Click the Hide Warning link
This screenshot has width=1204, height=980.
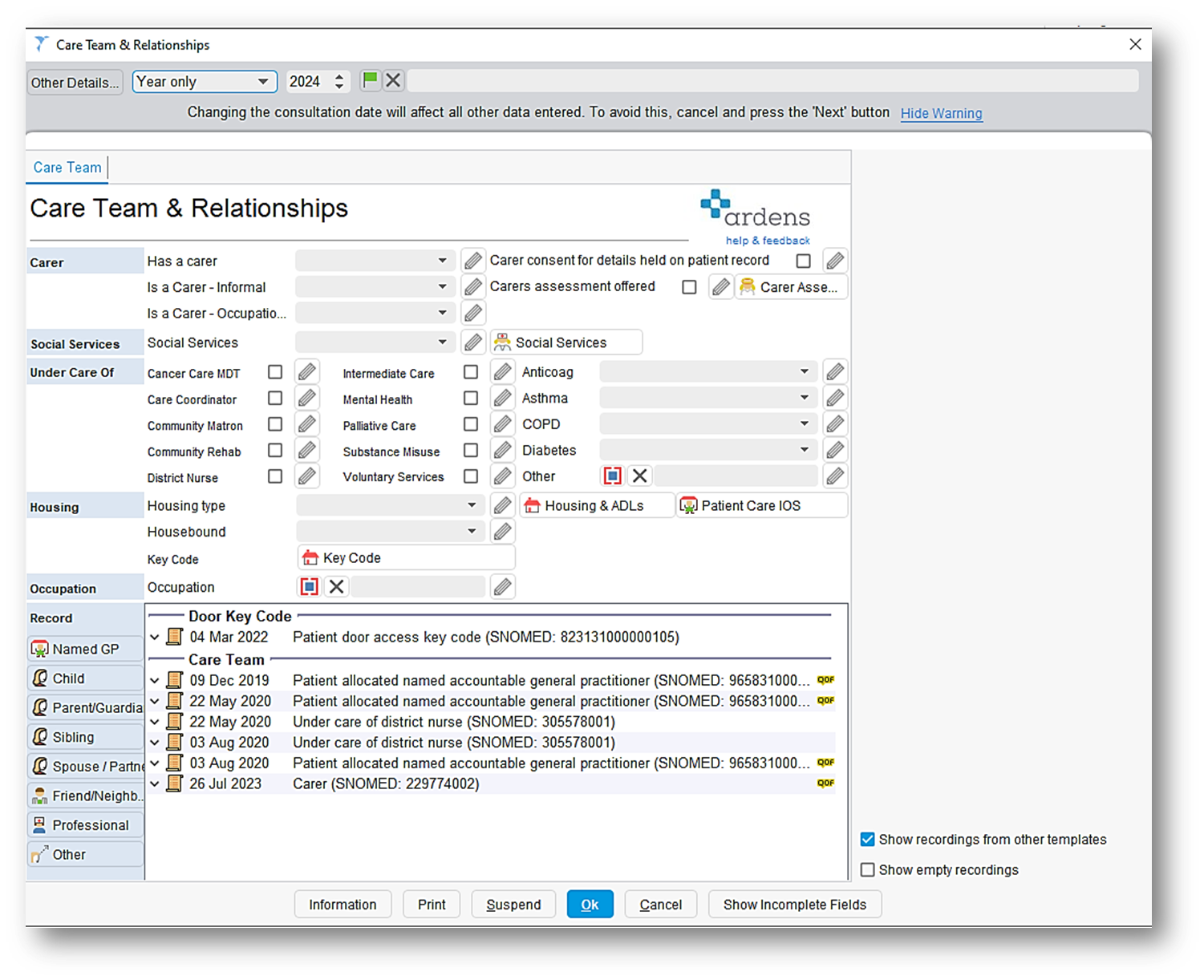click(x=941, y=113)
